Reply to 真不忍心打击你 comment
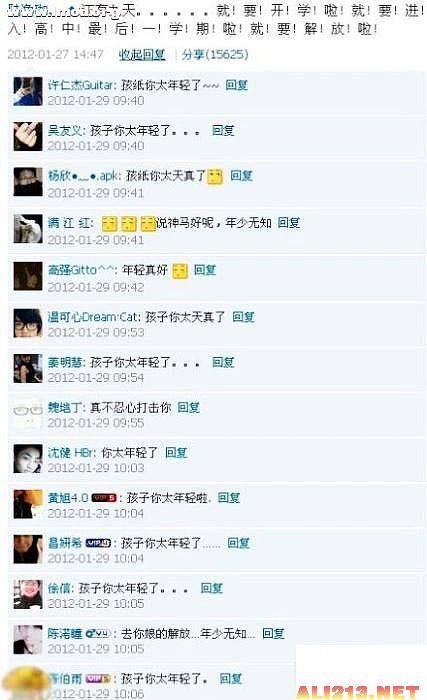The height and width of the screenshot is (700, 427). pos(188,407)
